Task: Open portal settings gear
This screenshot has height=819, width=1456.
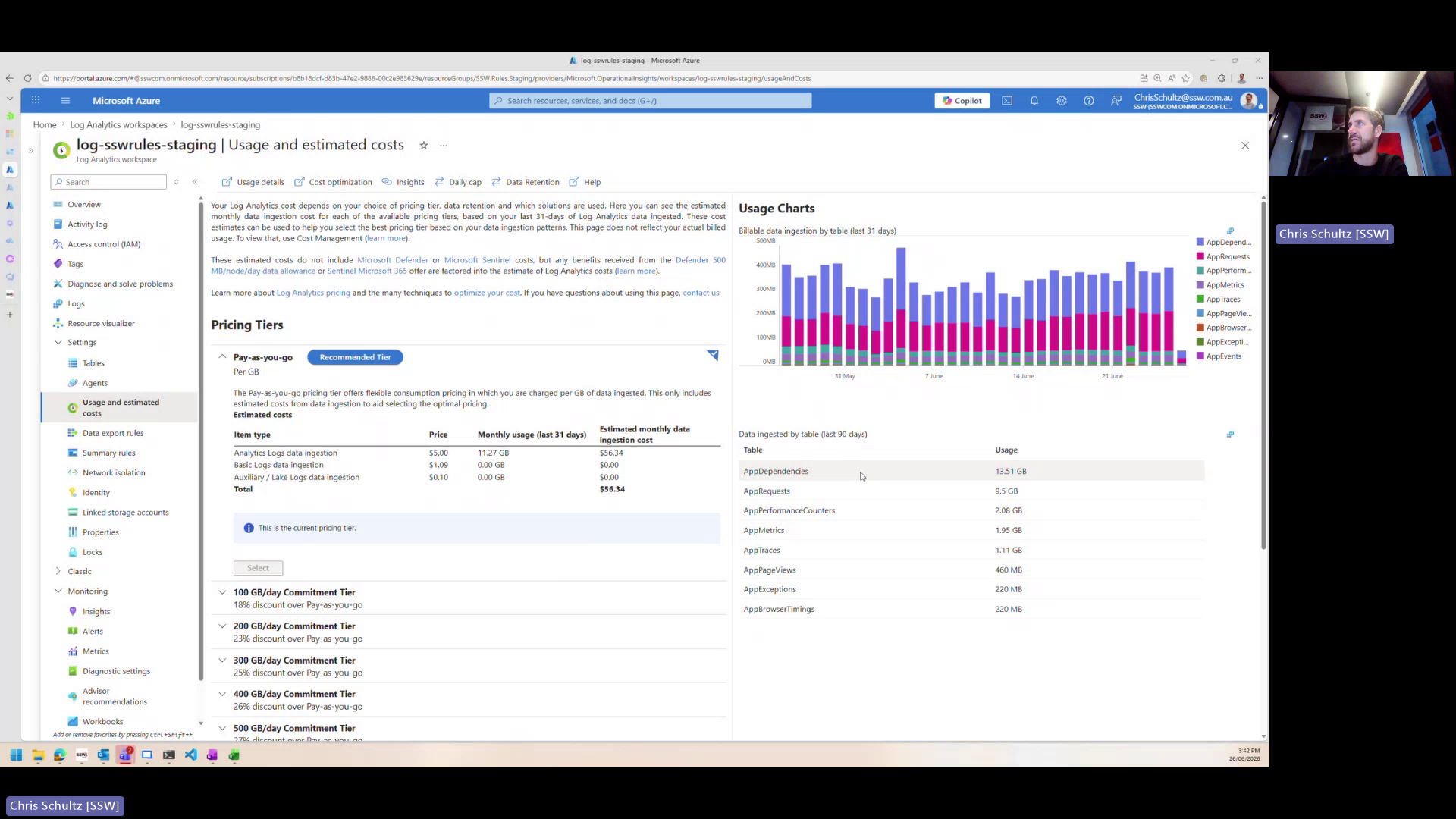Action: click(x=1062, y=100)
